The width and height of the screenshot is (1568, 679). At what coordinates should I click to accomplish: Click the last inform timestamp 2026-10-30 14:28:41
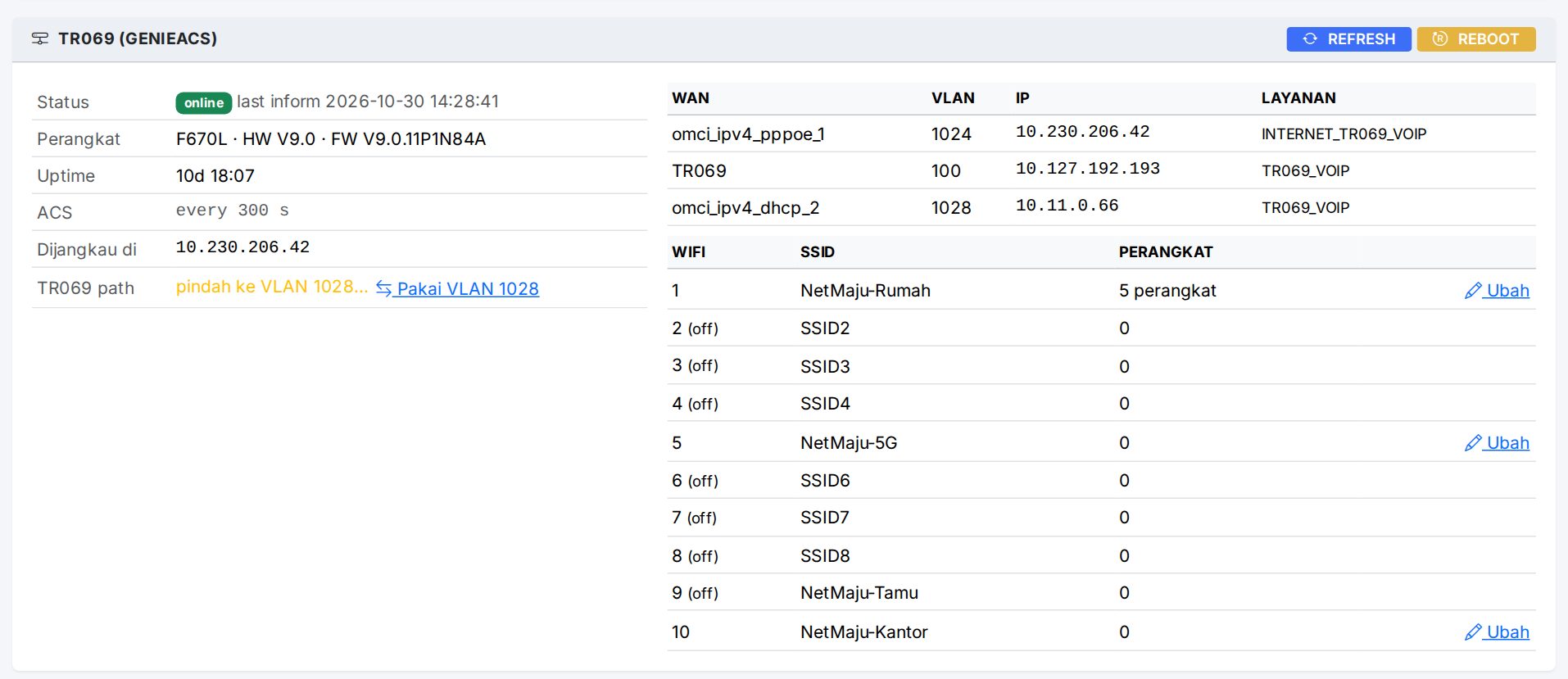412,102
